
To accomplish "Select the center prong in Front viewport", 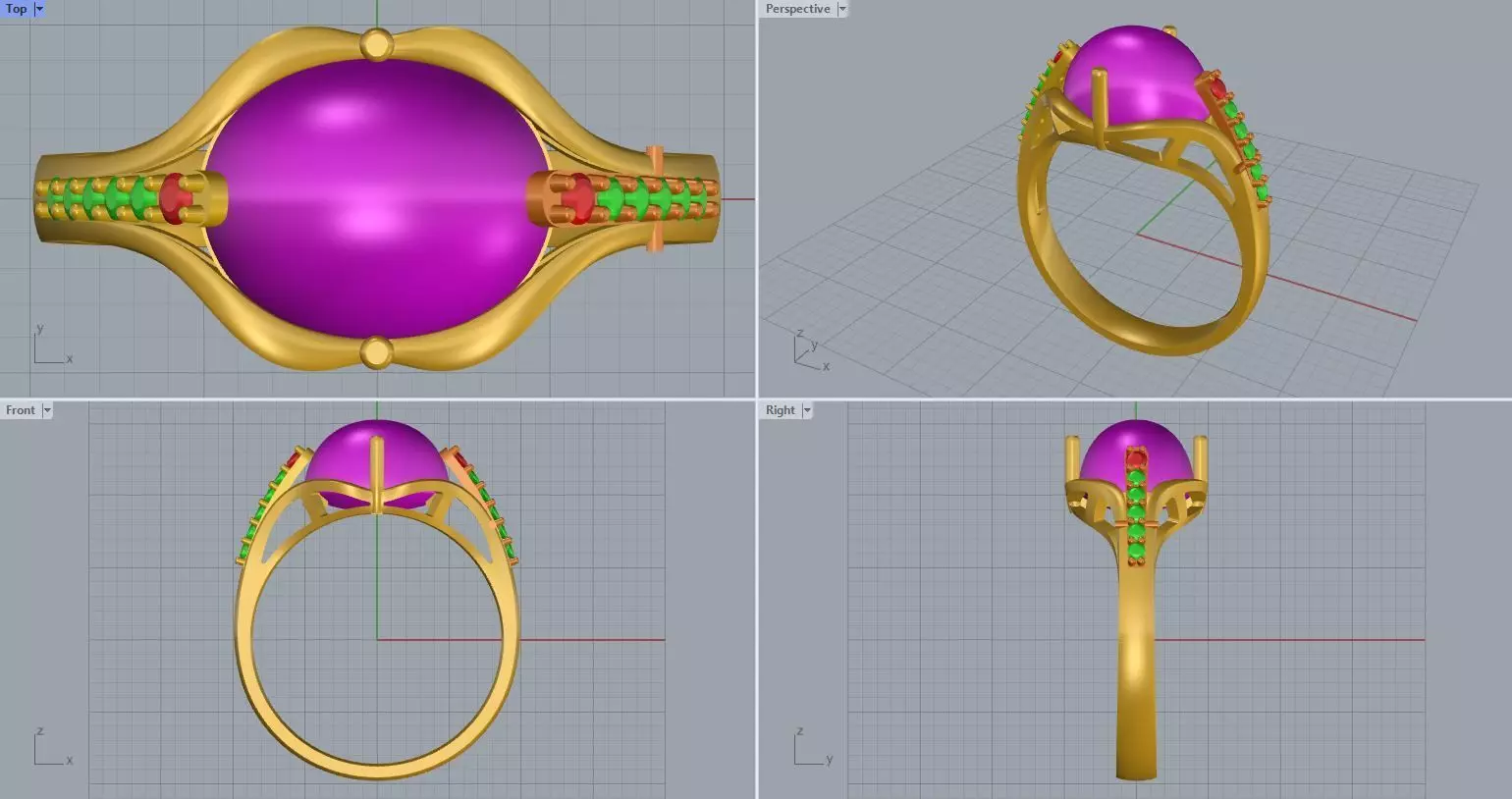I will [377, 475].
